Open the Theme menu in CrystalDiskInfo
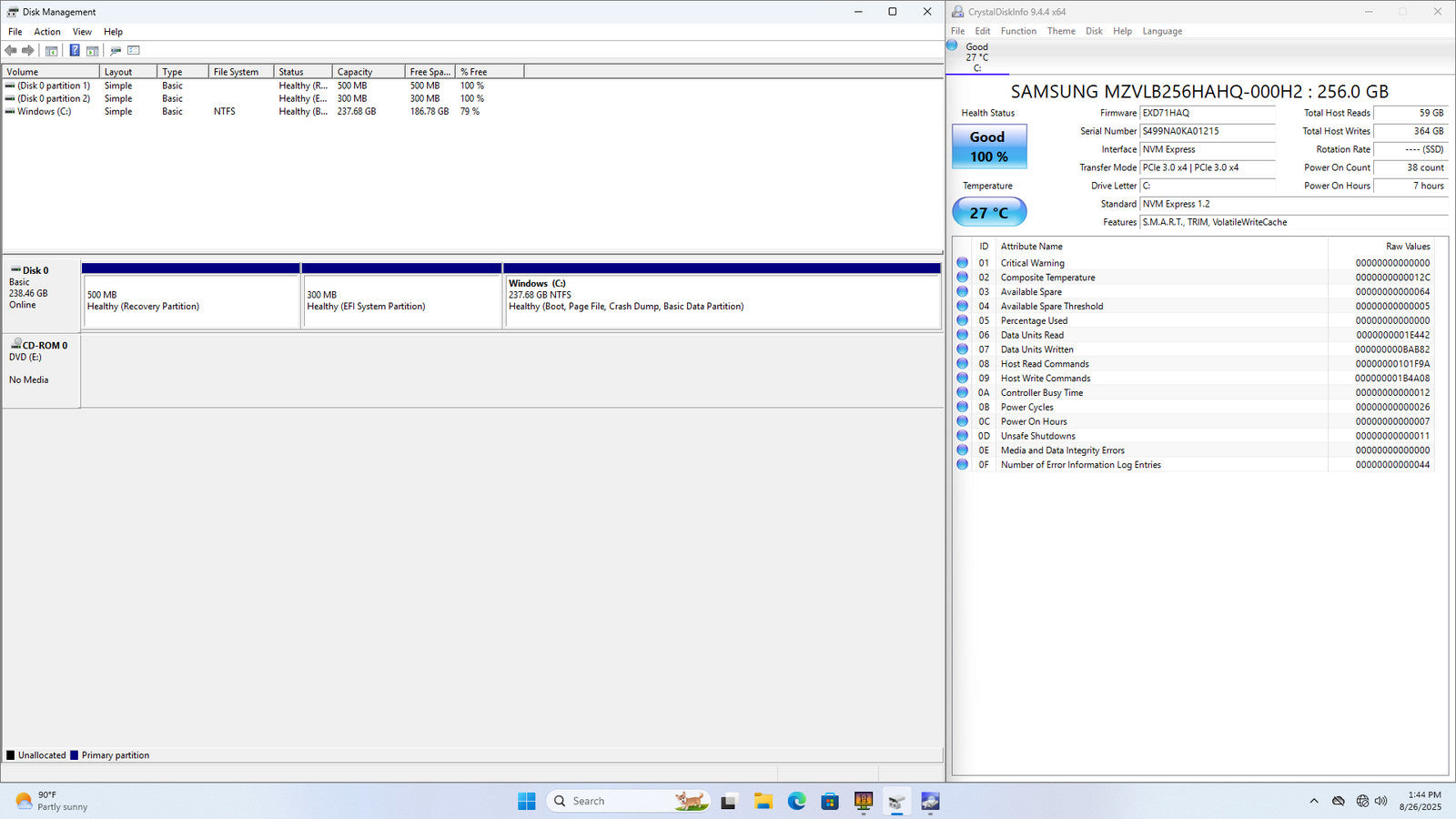 click(1061, 31)
